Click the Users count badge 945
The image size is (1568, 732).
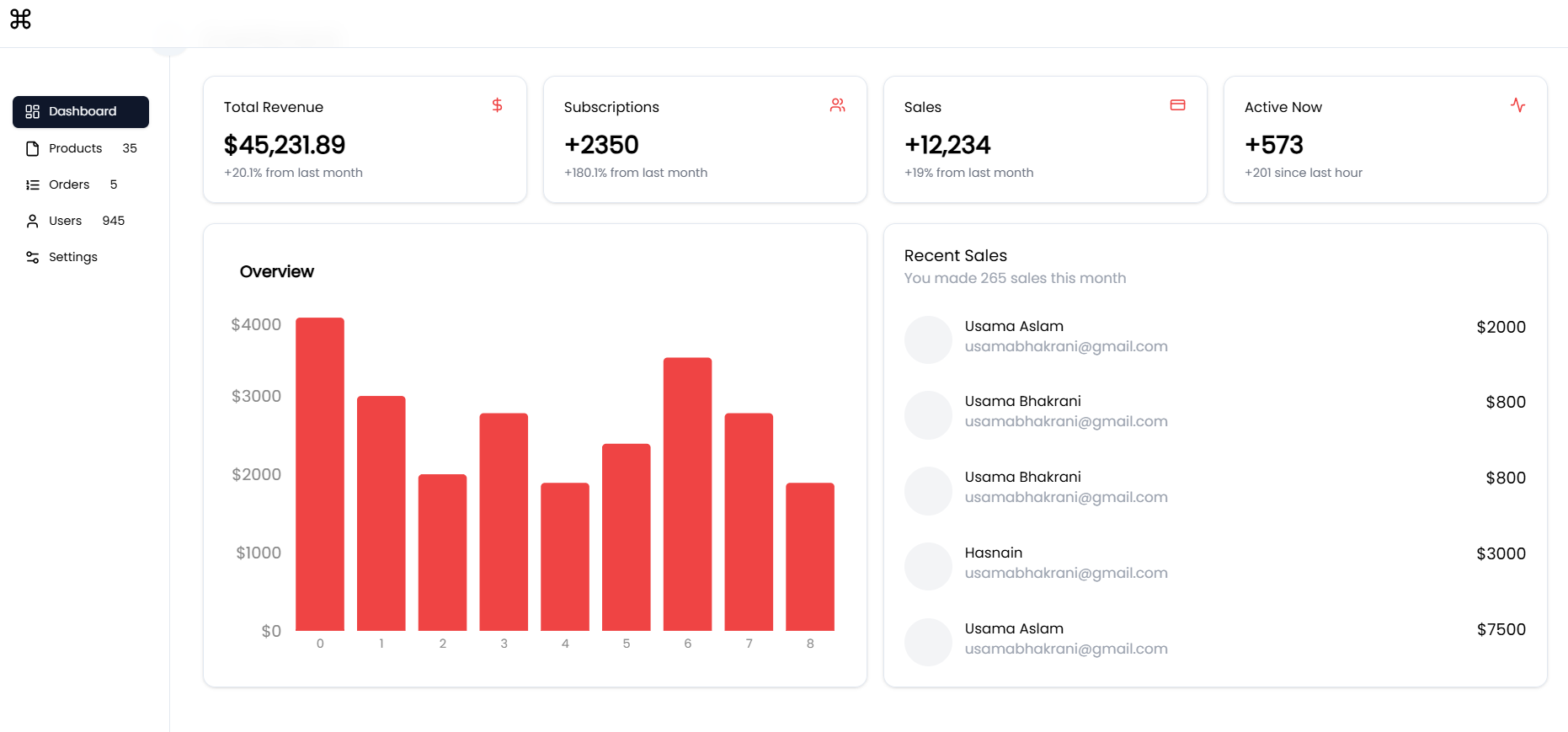pyautogui.click(x=114, y=221)
